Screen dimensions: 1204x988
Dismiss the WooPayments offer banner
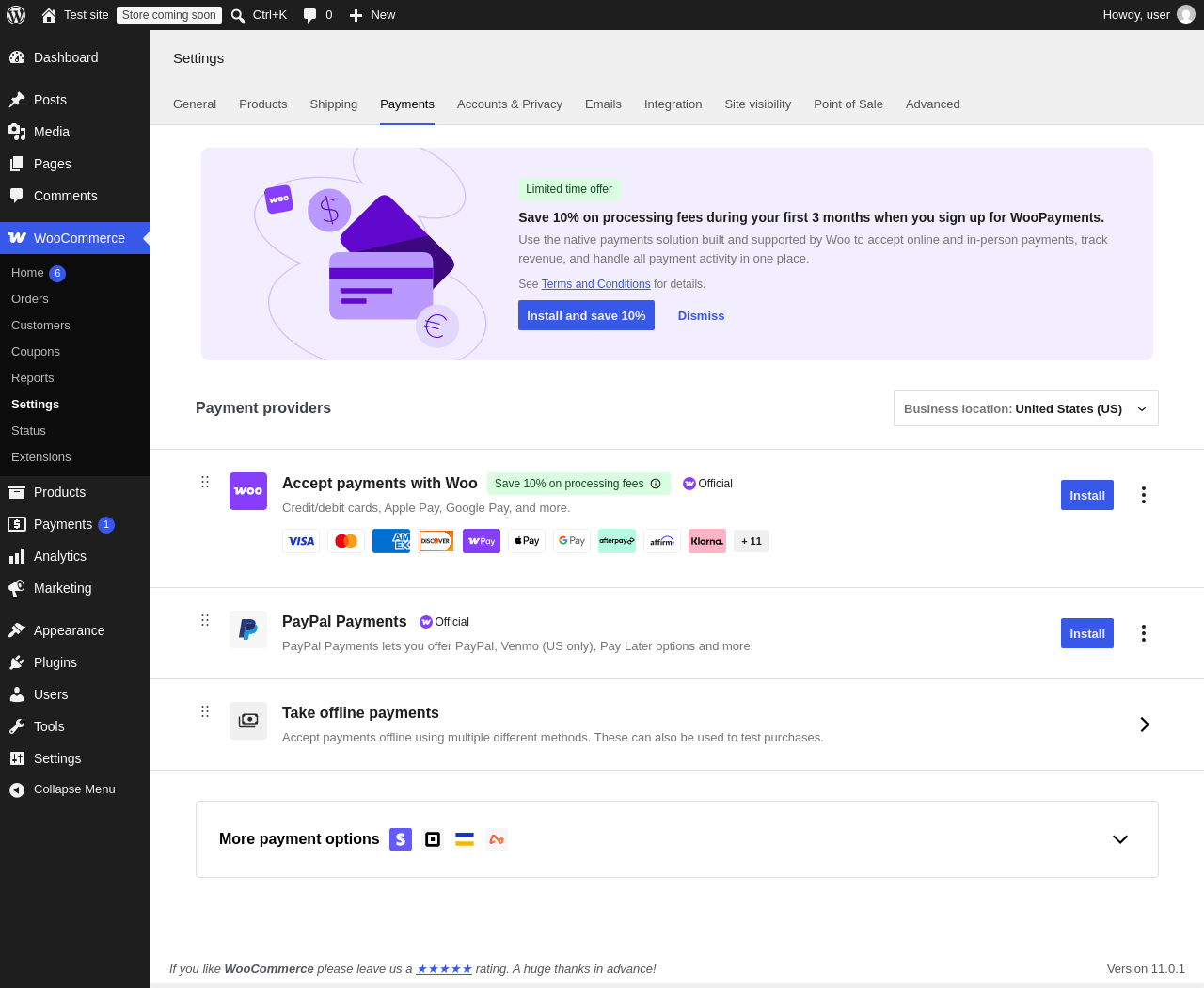click(x=702, y=316)
